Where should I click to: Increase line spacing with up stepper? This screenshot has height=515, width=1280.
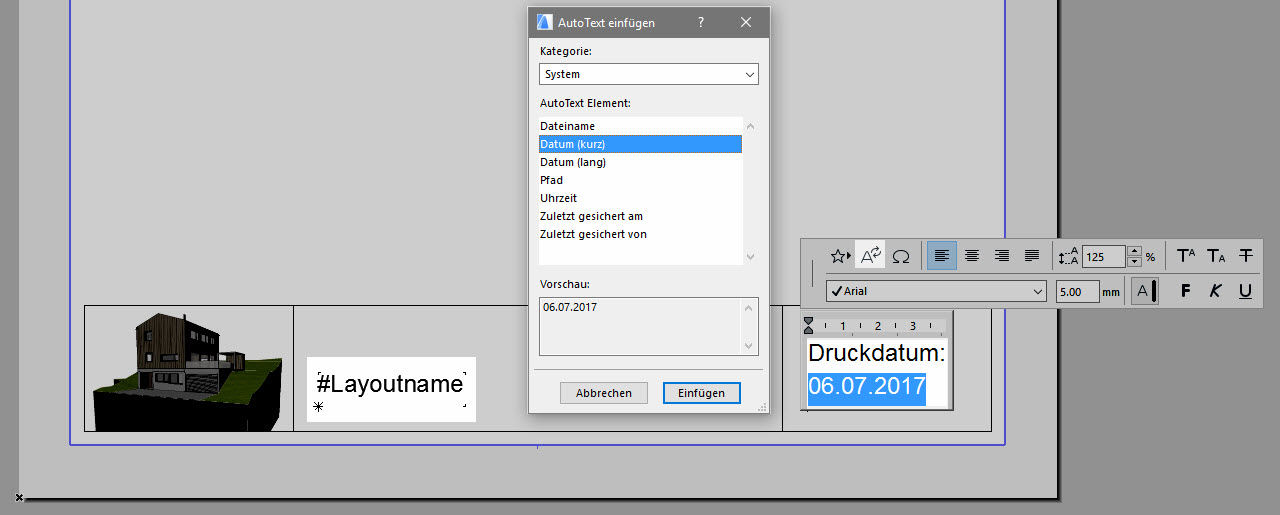tap(1134, 251)
